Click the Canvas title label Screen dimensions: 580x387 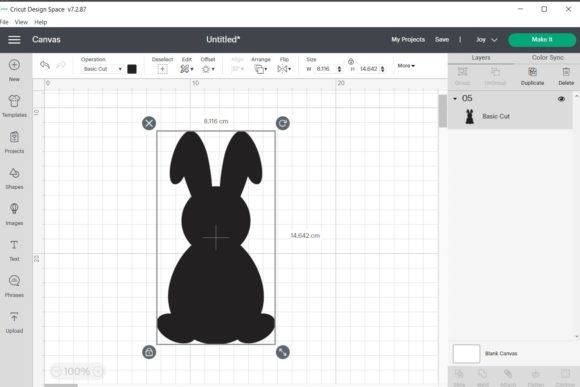46,40
